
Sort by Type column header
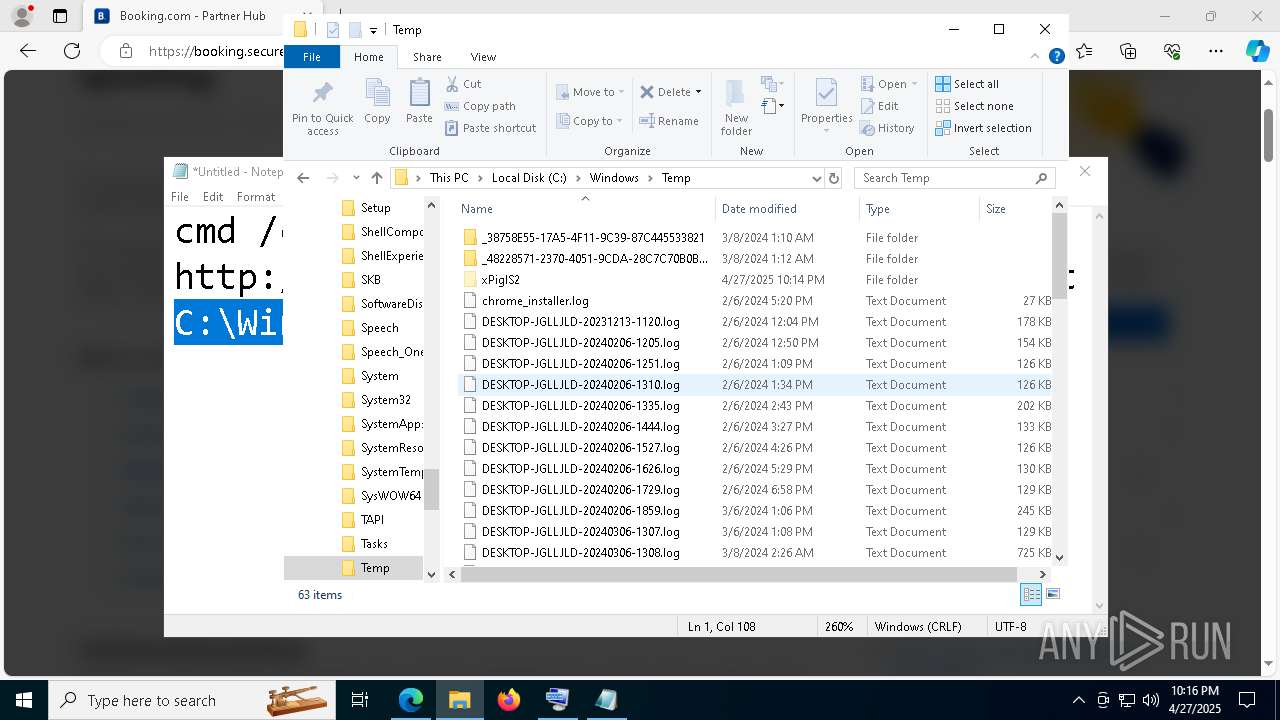919,209
